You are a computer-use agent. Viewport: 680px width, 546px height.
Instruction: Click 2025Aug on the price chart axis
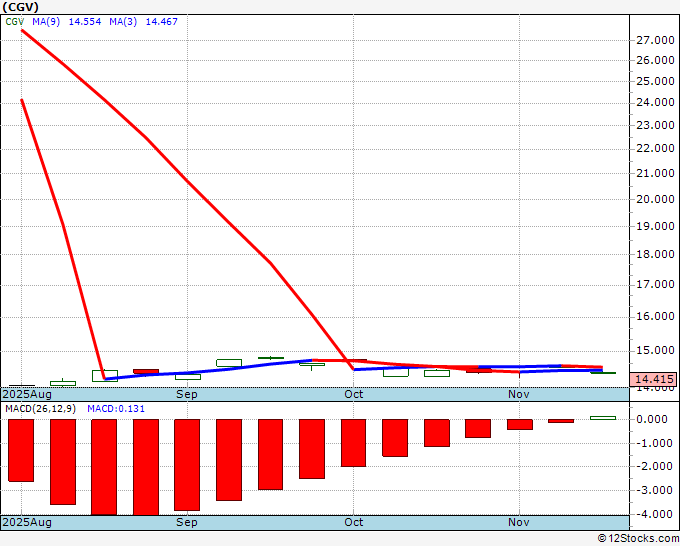27,394
